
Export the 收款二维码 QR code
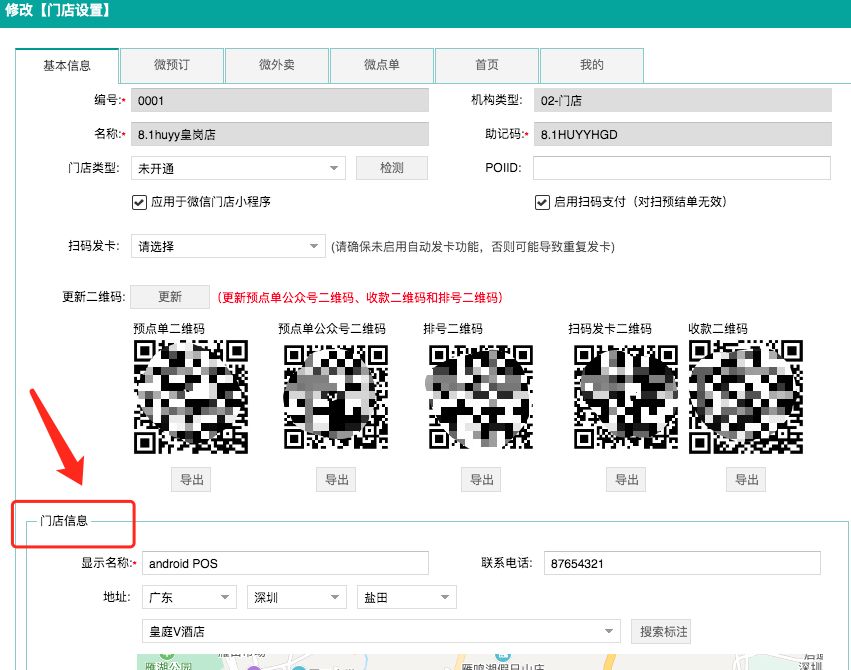pos(745,479)
